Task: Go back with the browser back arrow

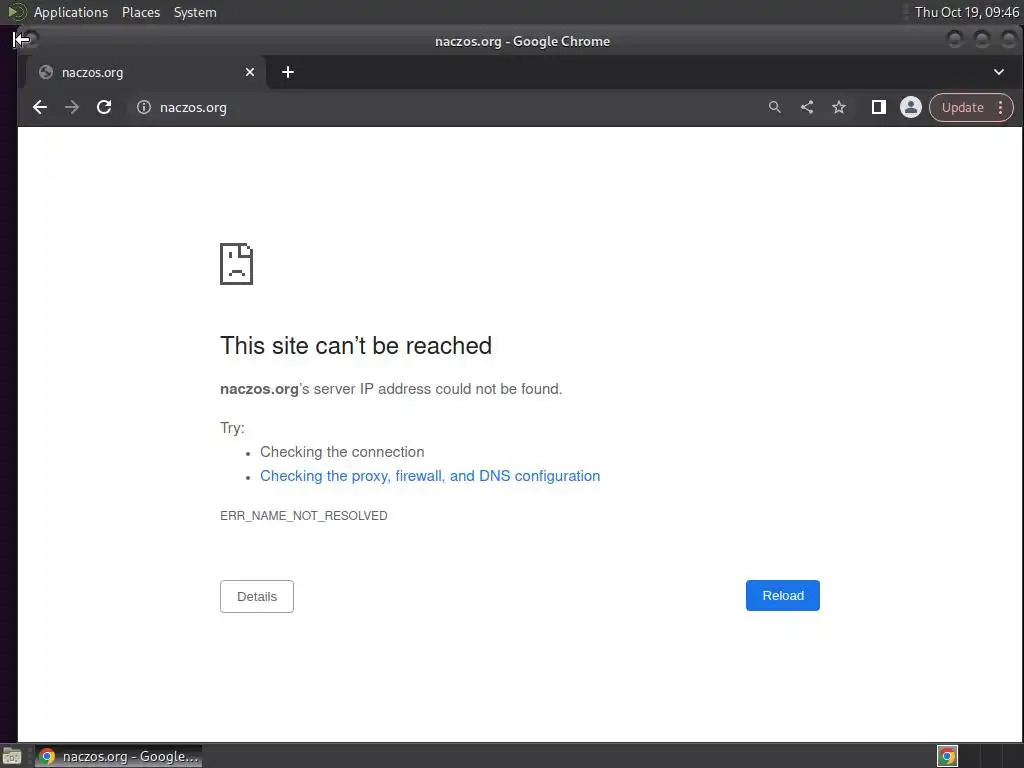Action: (x=40, y=108)
